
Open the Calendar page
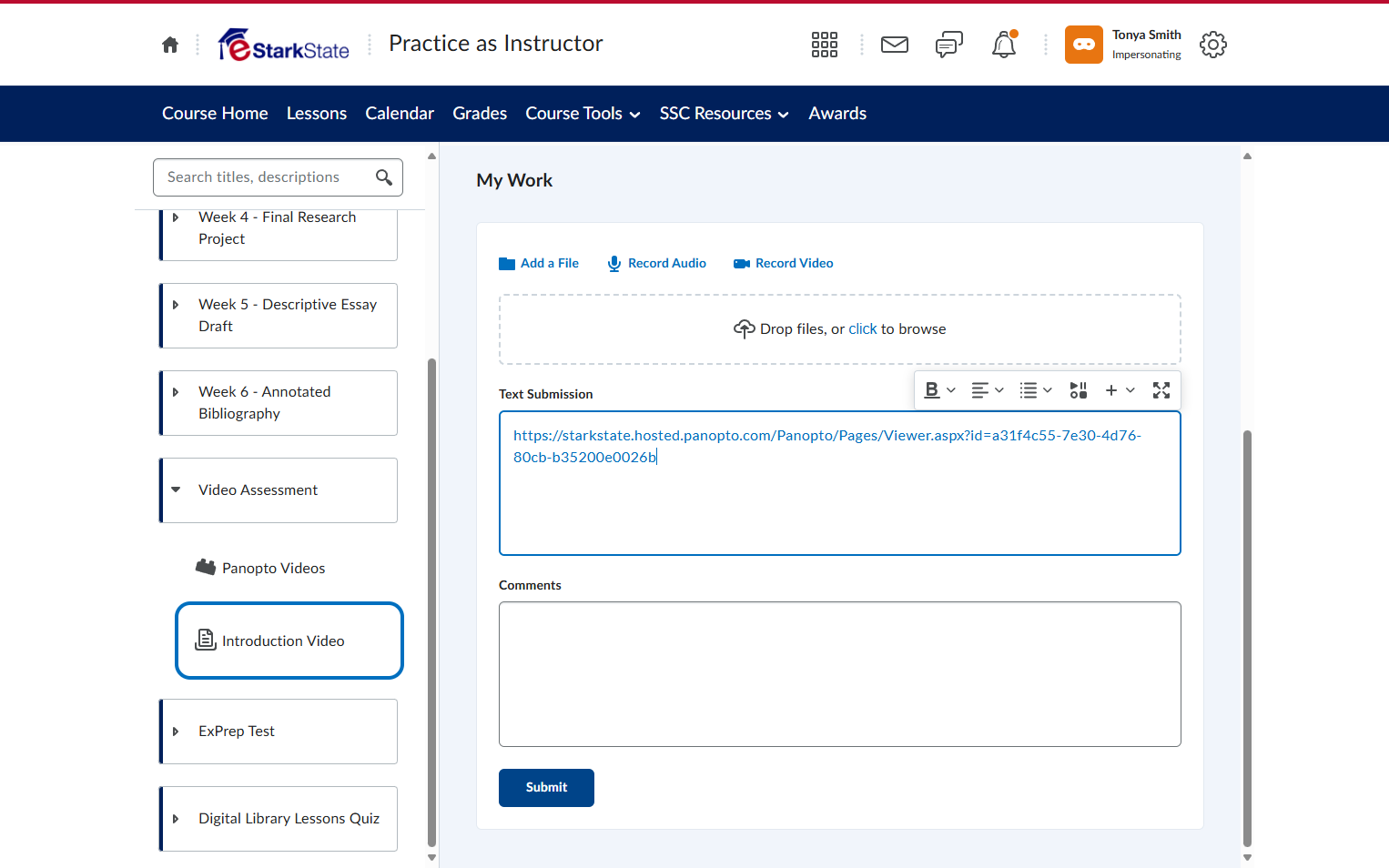pos(400,114)
